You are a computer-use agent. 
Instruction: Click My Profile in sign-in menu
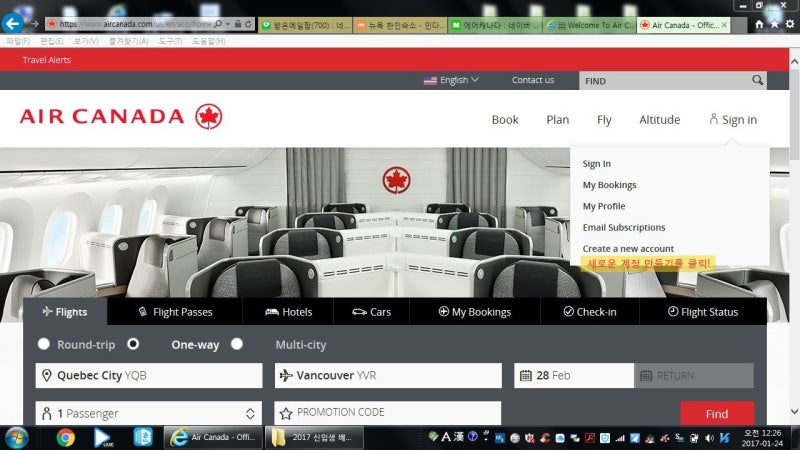point(604,206)
